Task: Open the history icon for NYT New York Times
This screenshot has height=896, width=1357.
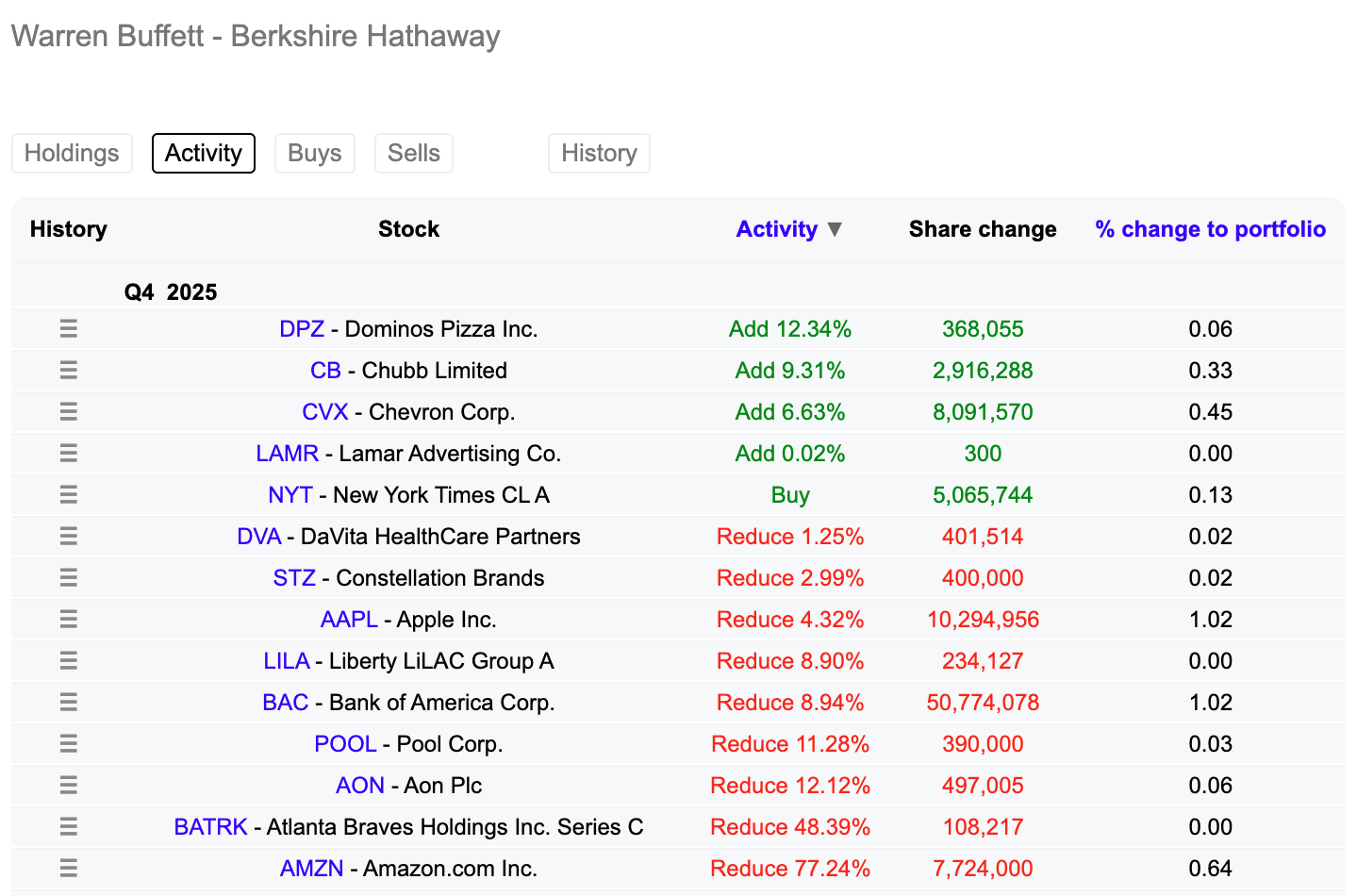Action: click(68, 494)
